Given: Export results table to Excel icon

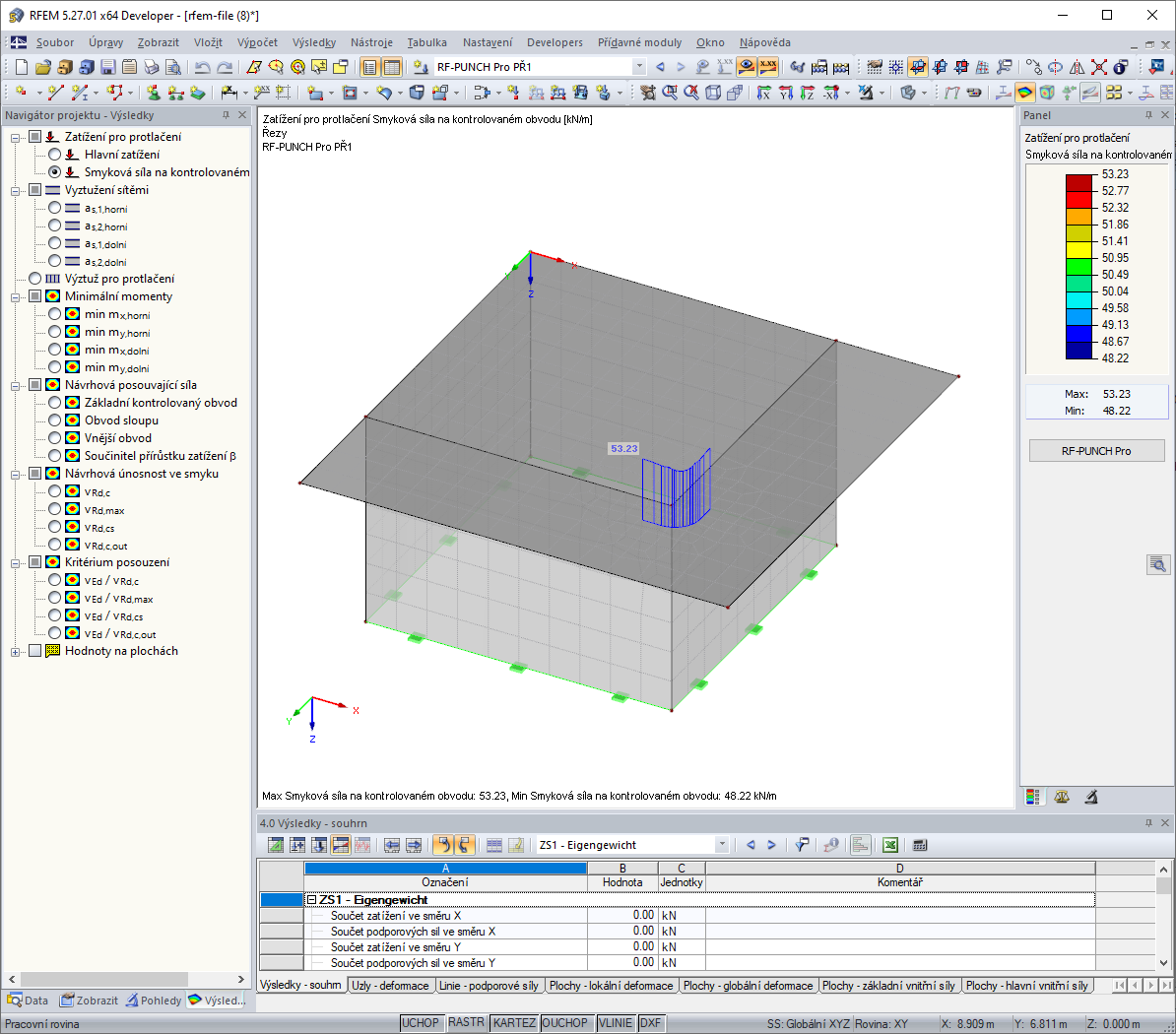Looking at the screenshot, I should click(890, 845).
